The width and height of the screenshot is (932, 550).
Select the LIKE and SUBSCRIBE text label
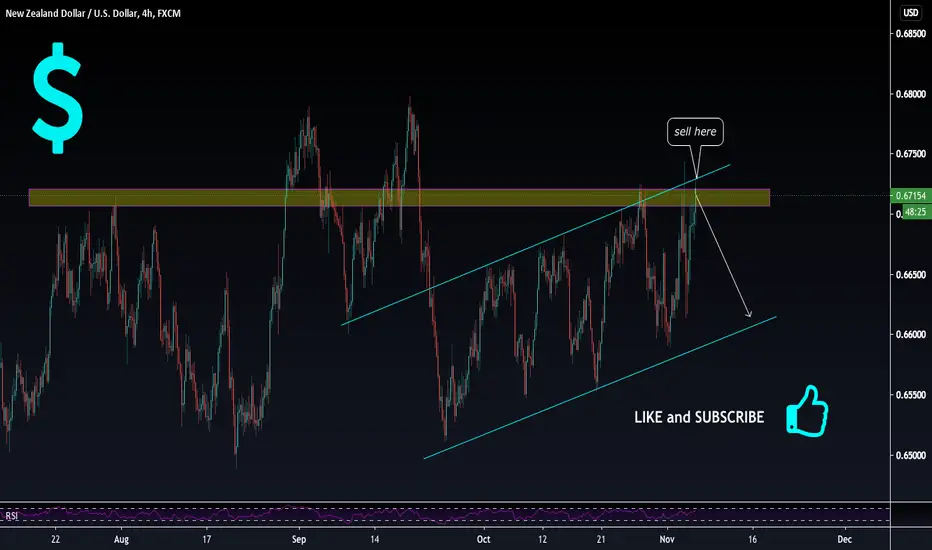tap(699, 417)
